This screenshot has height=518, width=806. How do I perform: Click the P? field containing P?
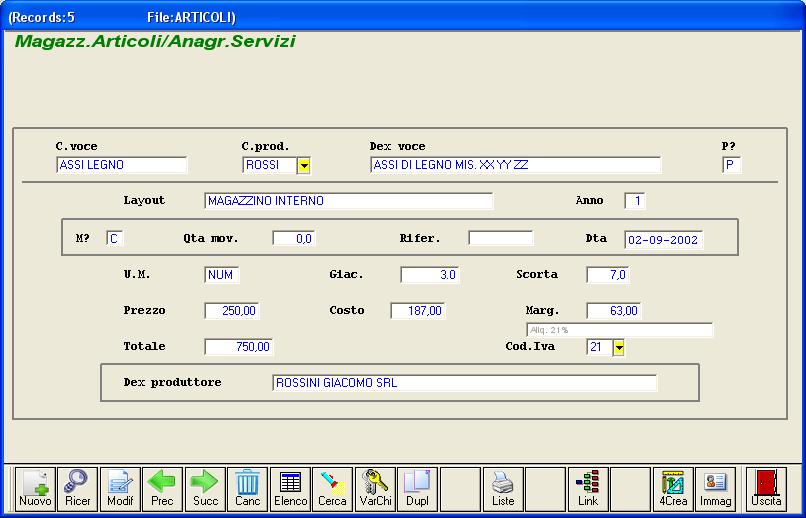(x=731, y=165)
